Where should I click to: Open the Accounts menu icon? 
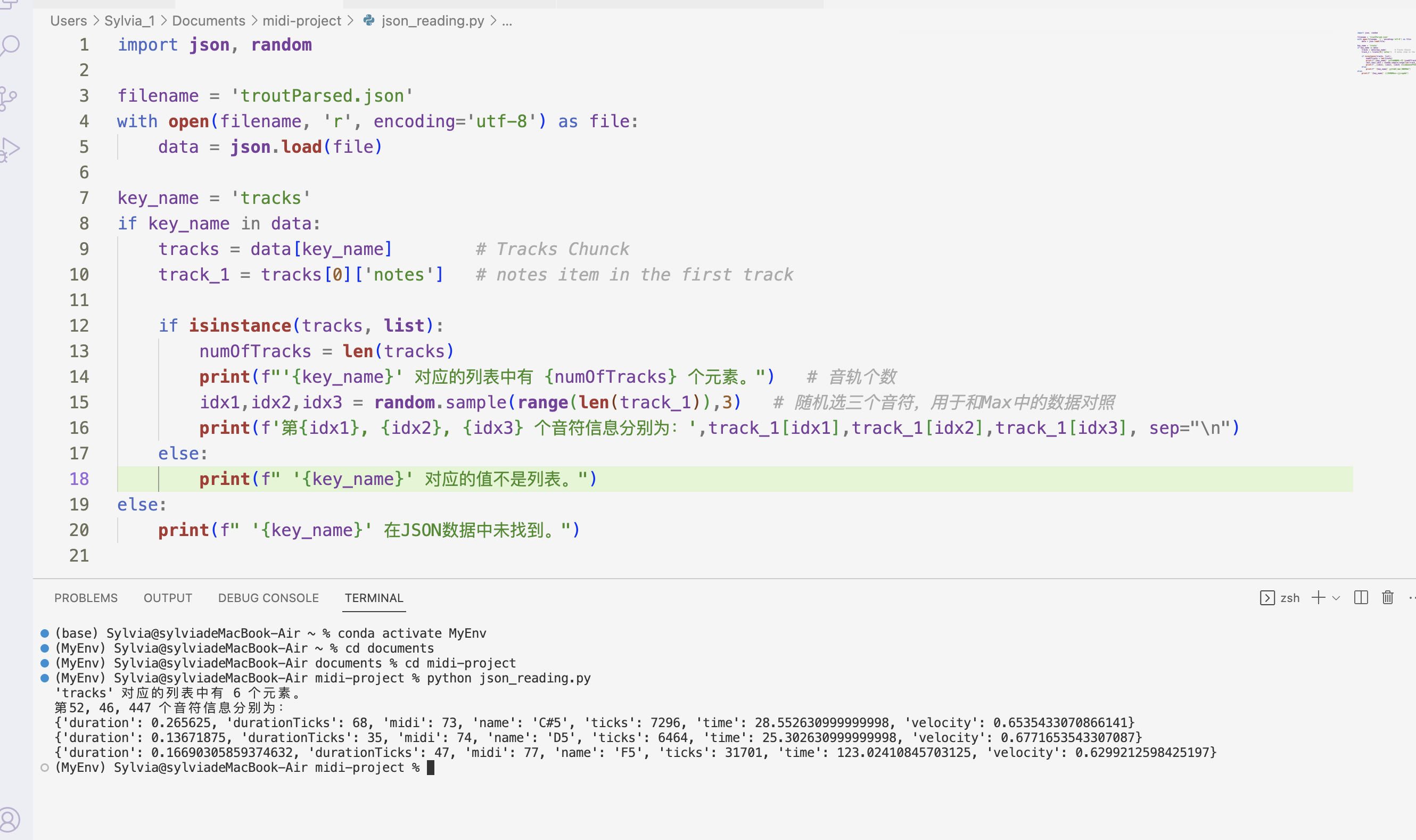pyautogui.click(x=9, y=819)
